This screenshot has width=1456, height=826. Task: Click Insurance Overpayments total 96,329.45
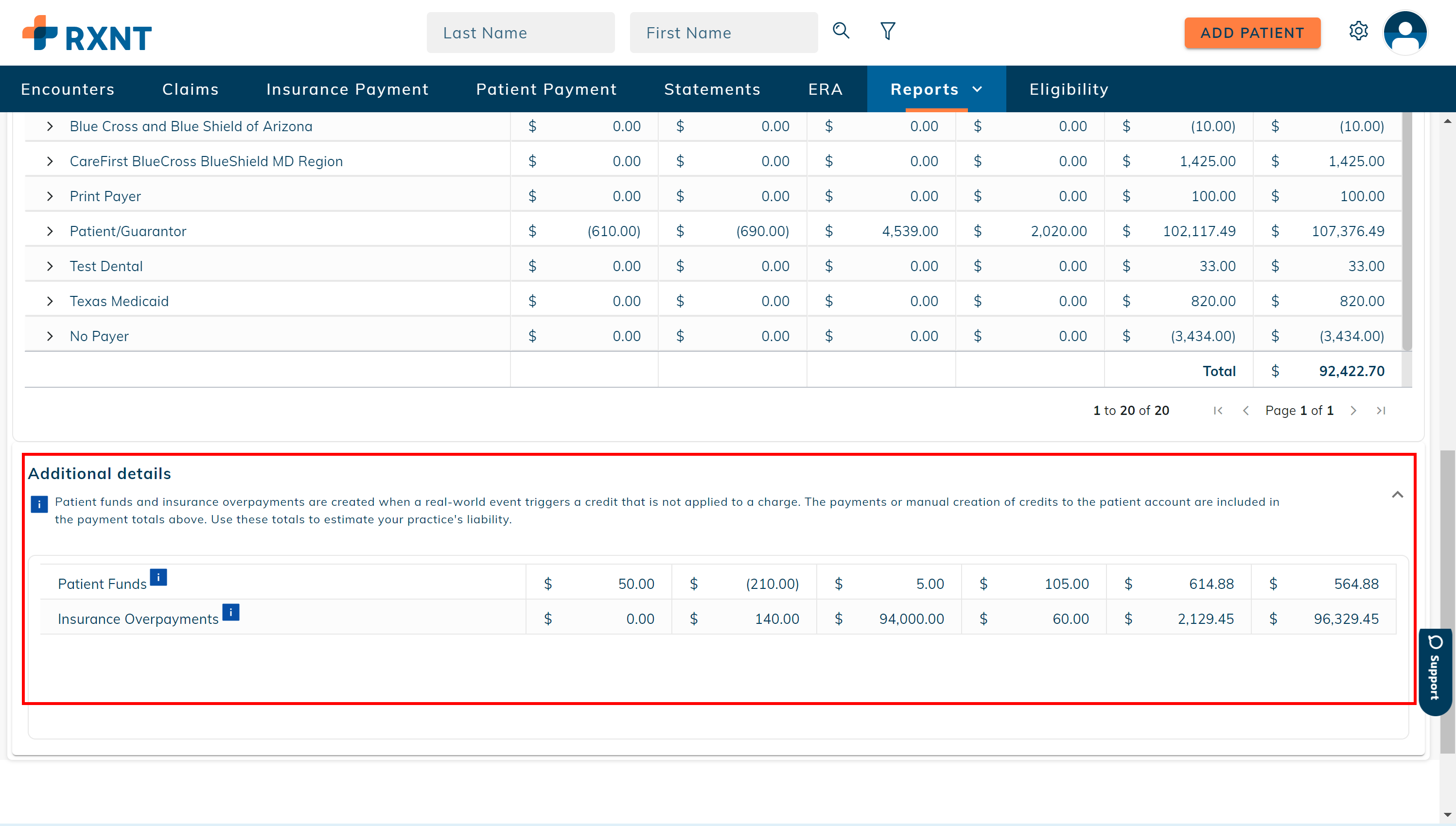(x=1346, y=619)
